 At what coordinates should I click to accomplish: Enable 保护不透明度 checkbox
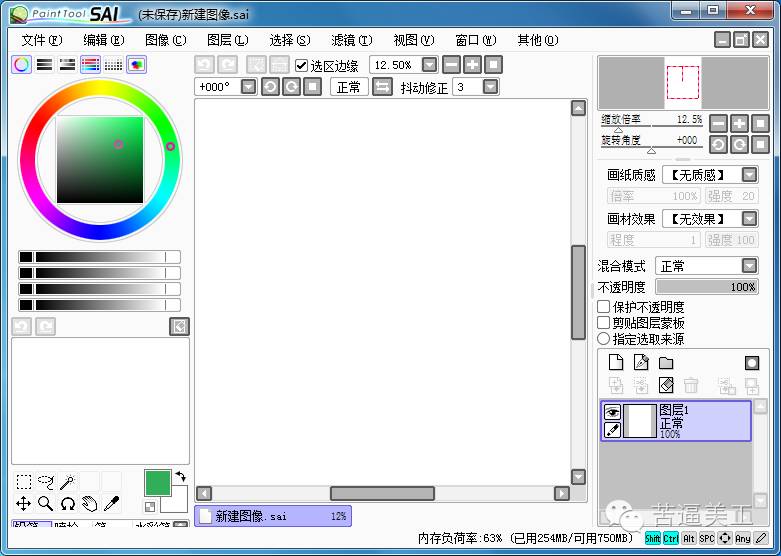pyautogui.click(x=604, y=307)
